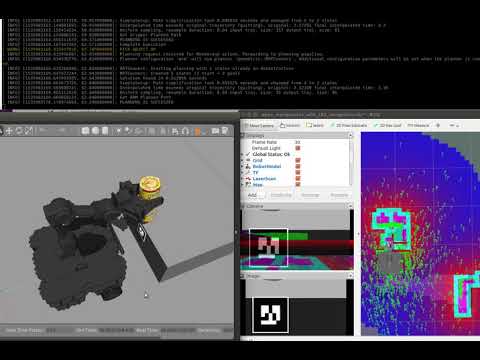Select RobotModel label in Displays tree

pyautogui.click(x=267, y=166)
